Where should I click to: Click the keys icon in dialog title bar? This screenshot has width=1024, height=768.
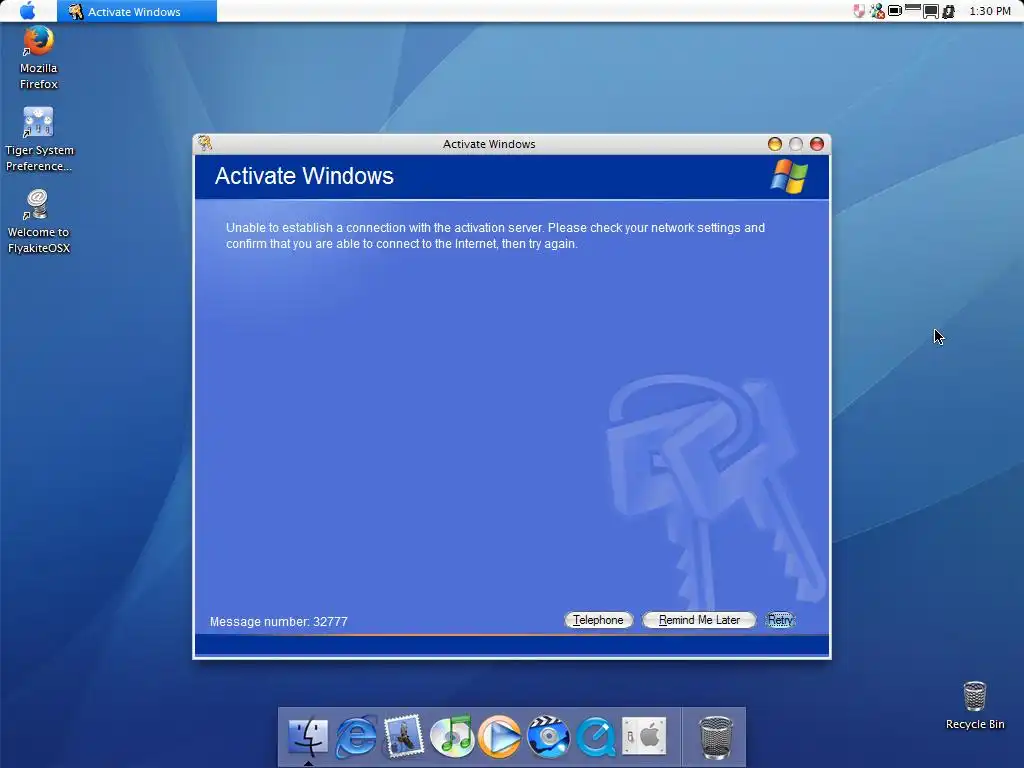pyautogui.click(x=205, y=143)
